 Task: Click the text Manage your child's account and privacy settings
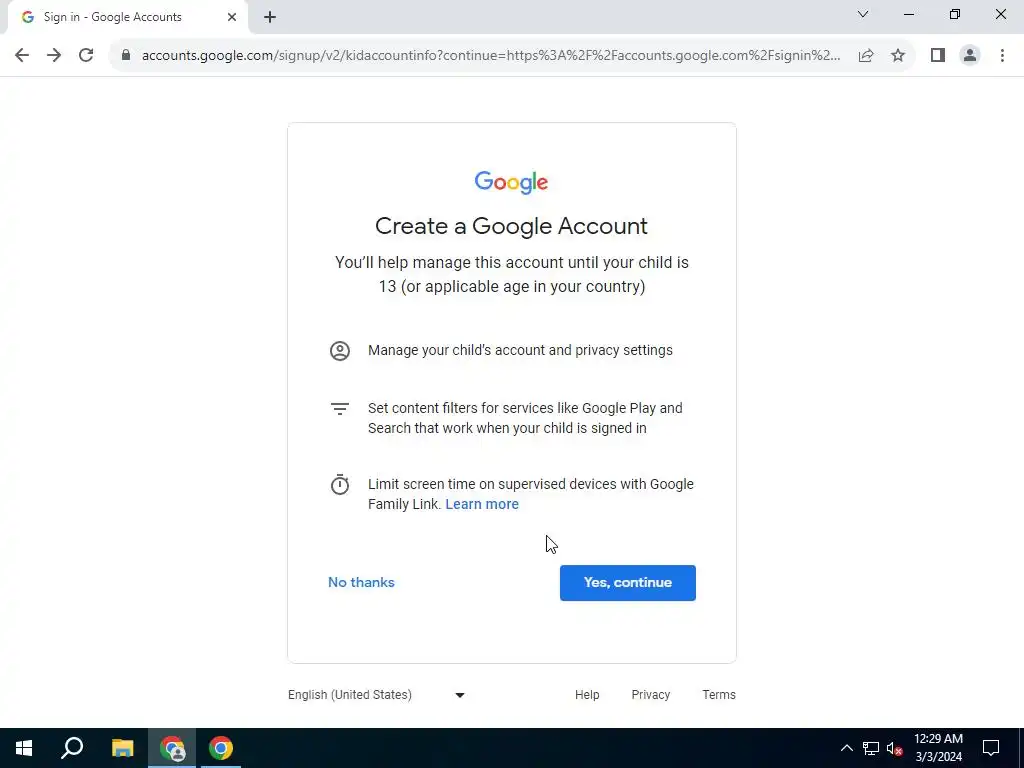click(520, 351)
